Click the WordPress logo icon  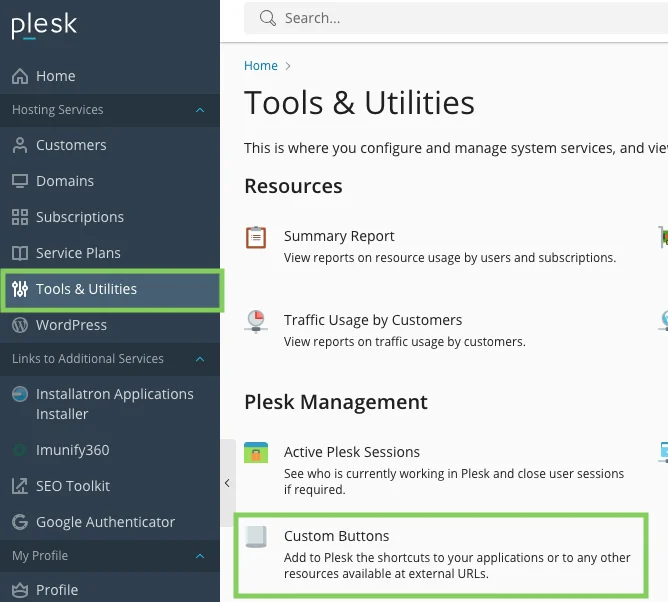(x=20, y=325)
